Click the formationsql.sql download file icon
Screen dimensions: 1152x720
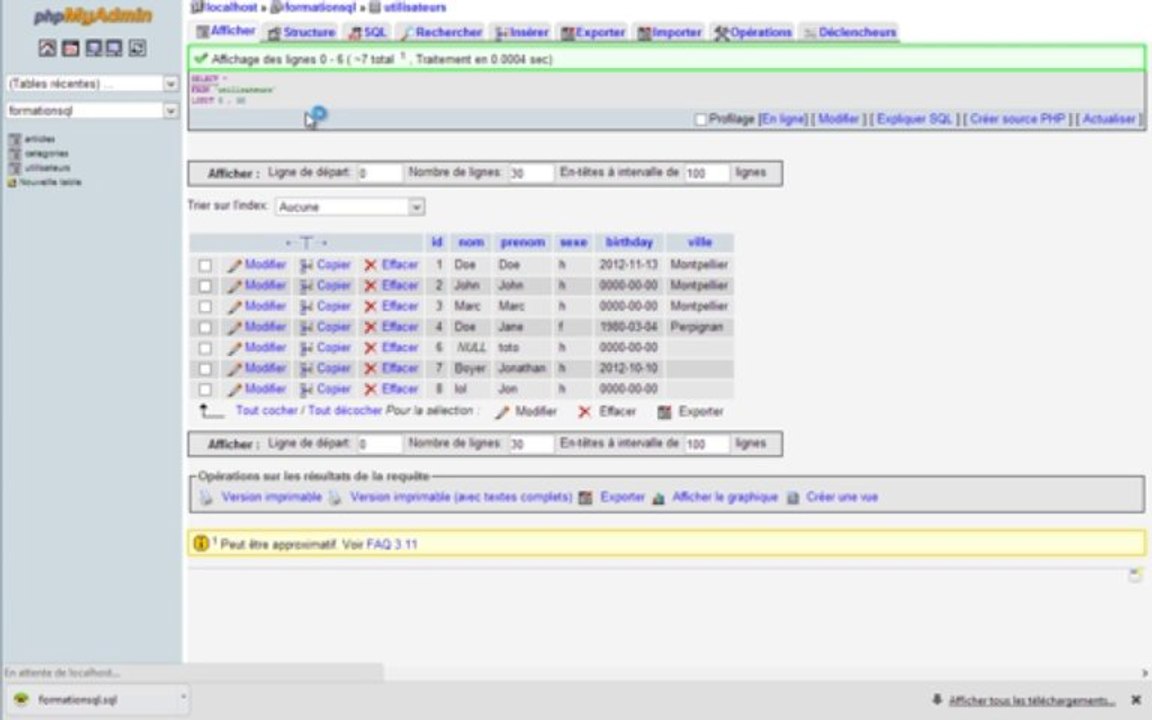[21, 699]
